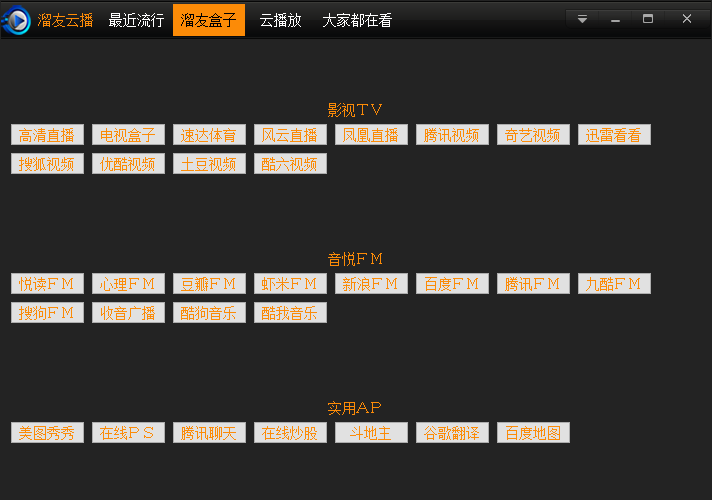Screen dimensions: 712x500
Task: Open 腾讯聊天
Action: [209, 433]
